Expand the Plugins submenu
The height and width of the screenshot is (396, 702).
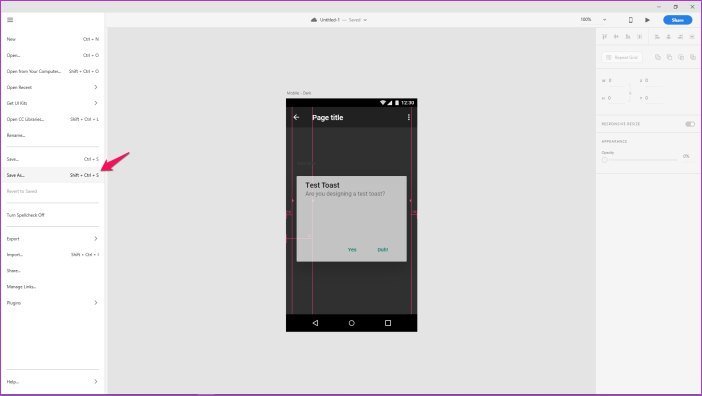tap(52, 303)
